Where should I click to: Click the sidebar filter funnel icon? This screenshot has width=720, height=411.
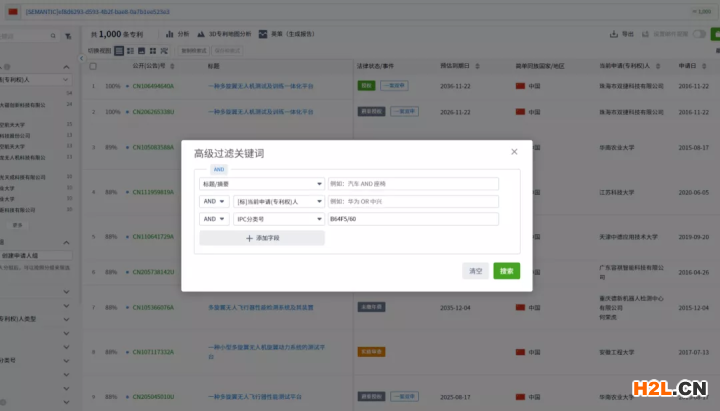[68, 36]
